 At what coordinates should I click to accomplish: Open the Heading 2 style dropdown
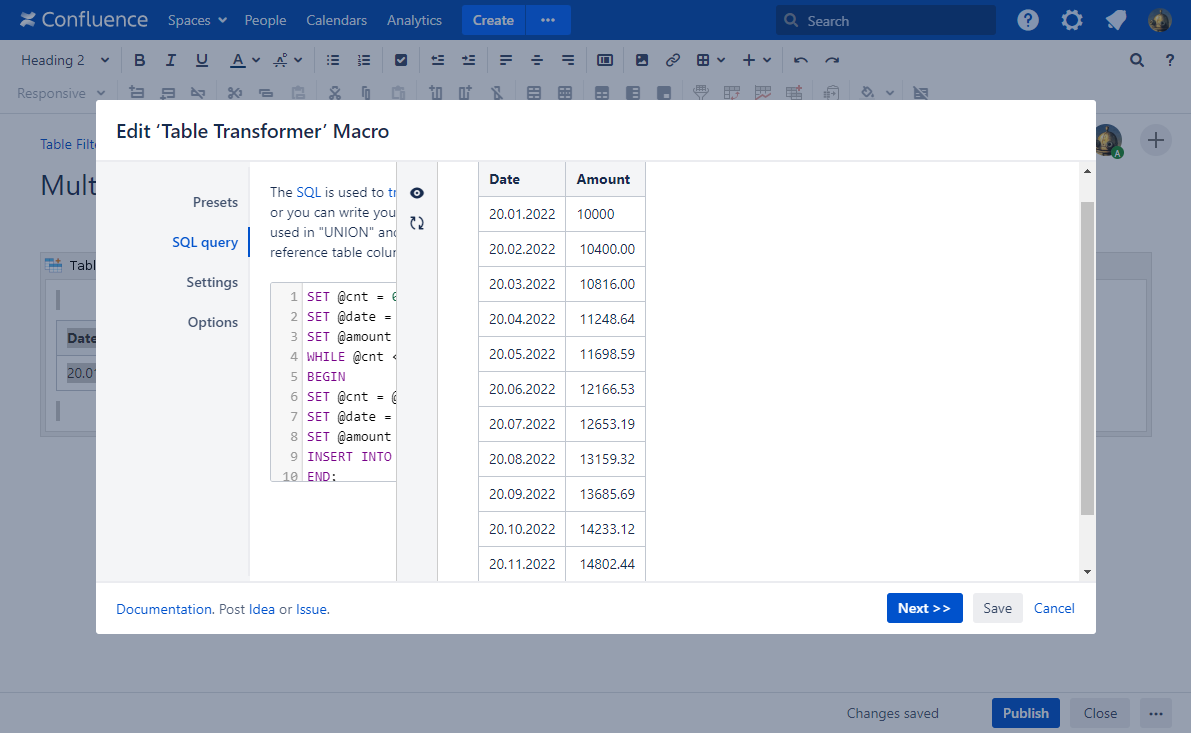65,60
